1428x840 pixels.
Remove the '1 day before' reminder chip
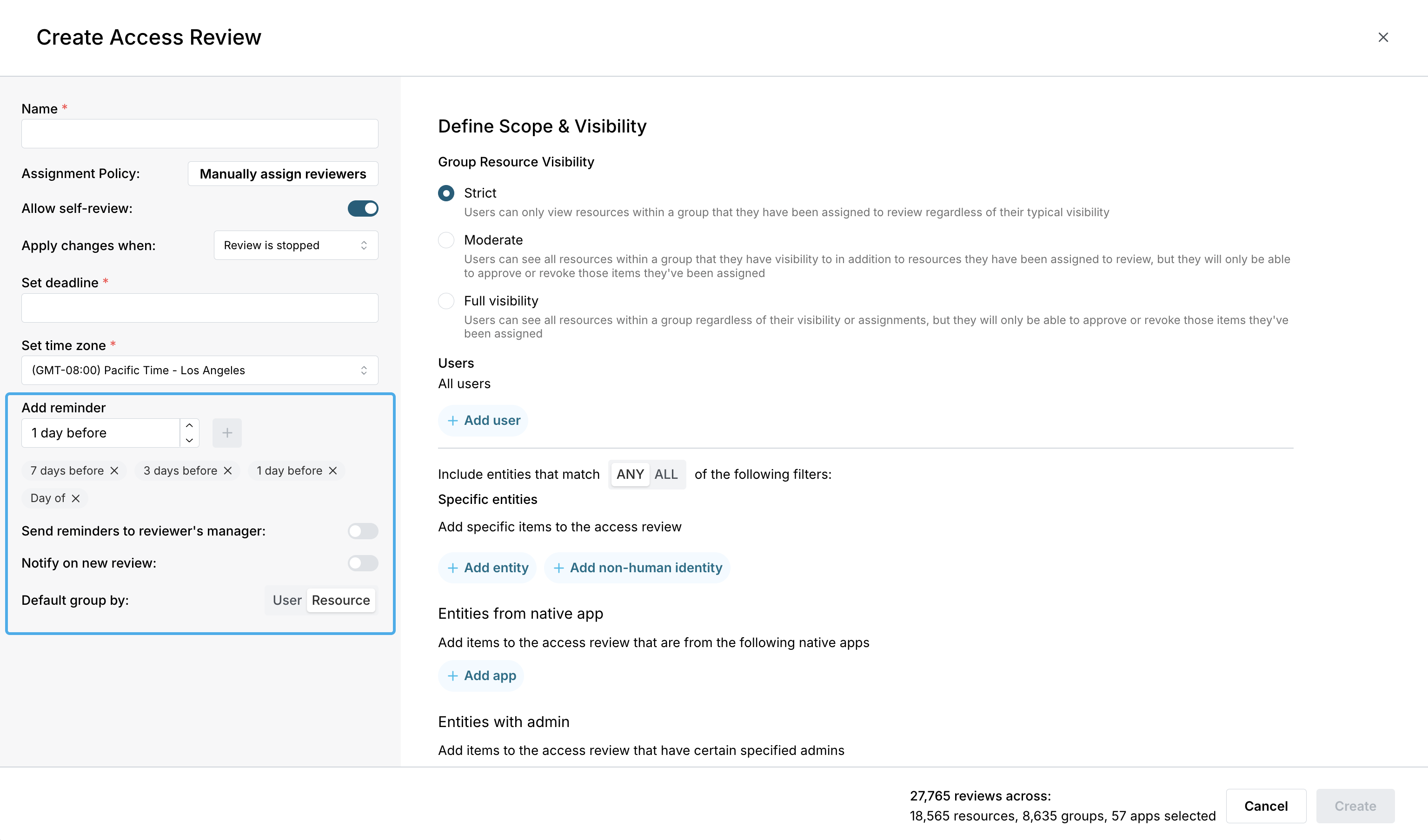pyautogui.click(x=332, y=471)
